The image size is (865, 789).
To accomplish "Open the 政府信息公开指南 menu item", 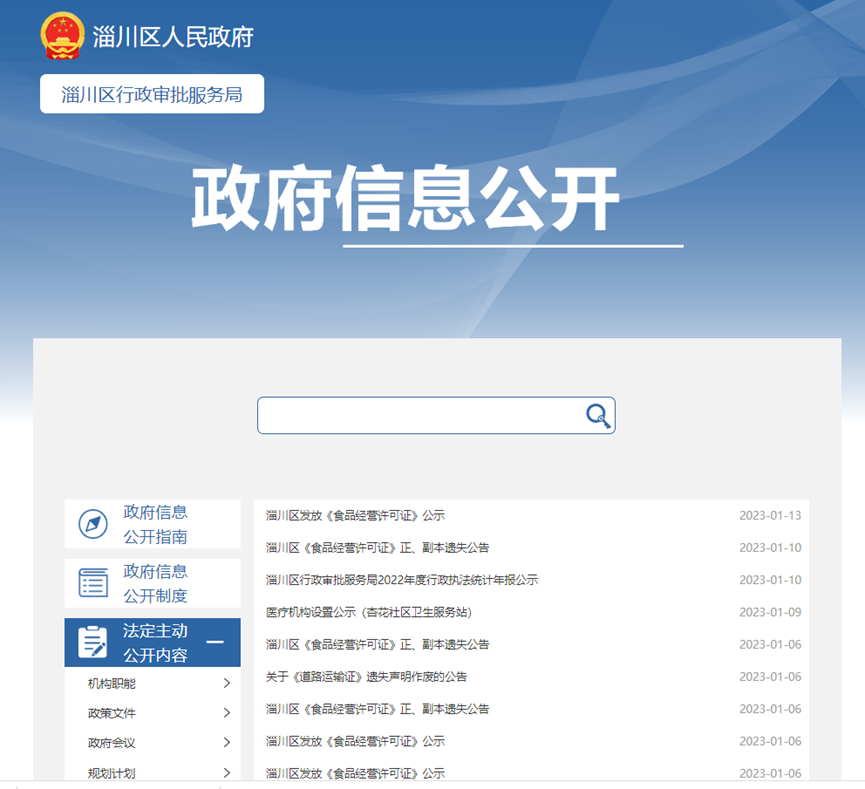I will [155, 524].
